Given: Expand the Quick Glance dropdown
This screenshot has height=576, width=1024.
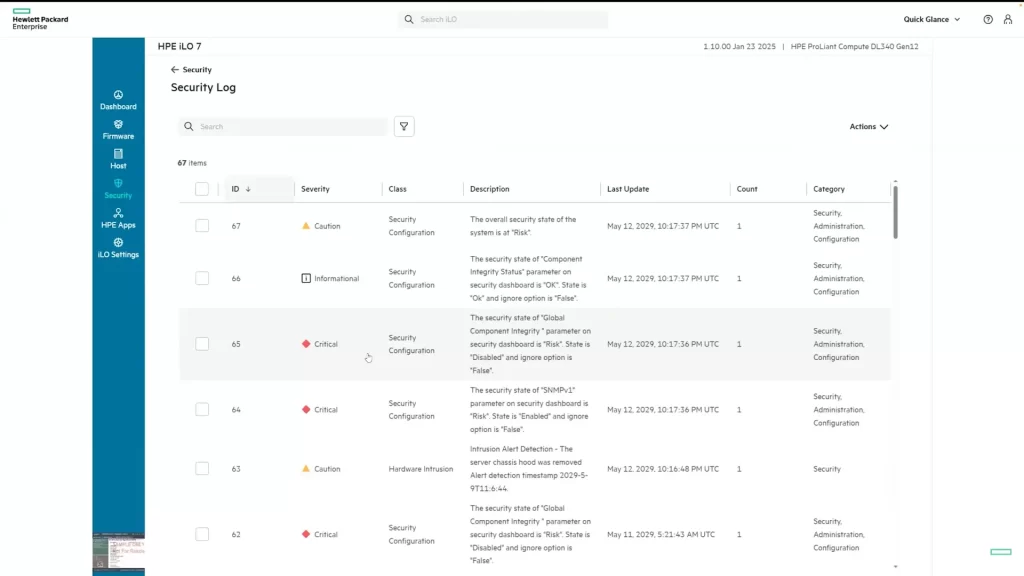Looking at the screenshot, I should tap(932, 20).
